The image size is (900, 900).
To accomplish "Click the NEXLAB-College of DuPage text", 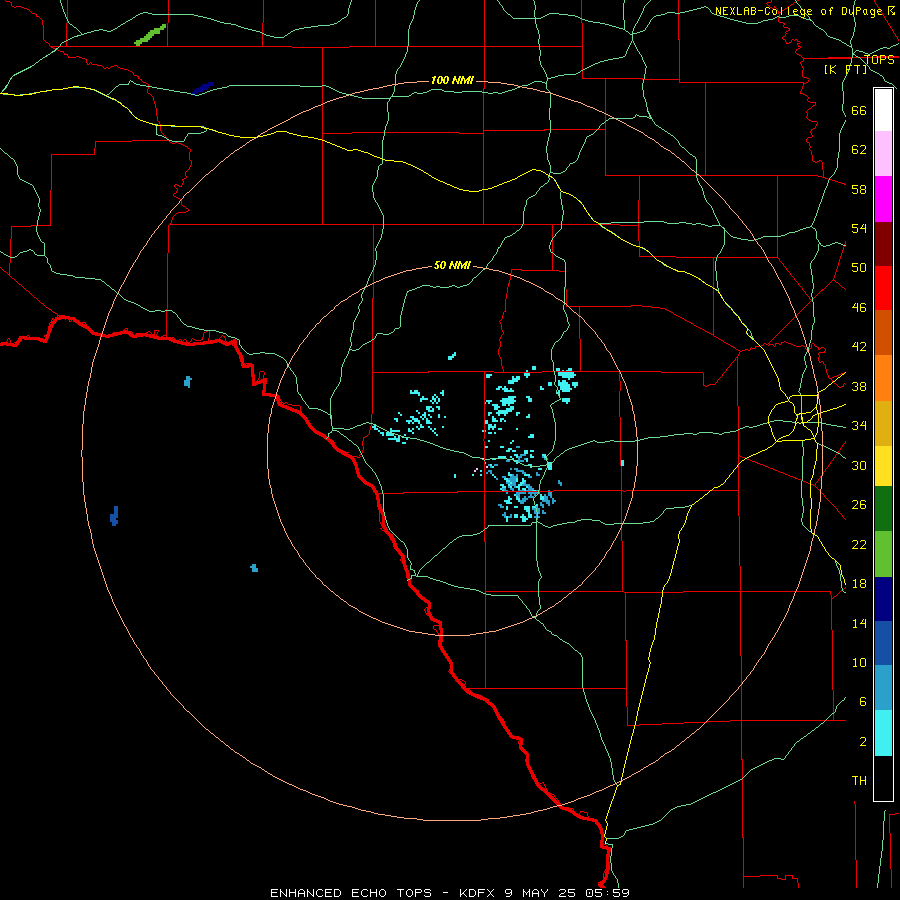I will (x=798, y=11).
